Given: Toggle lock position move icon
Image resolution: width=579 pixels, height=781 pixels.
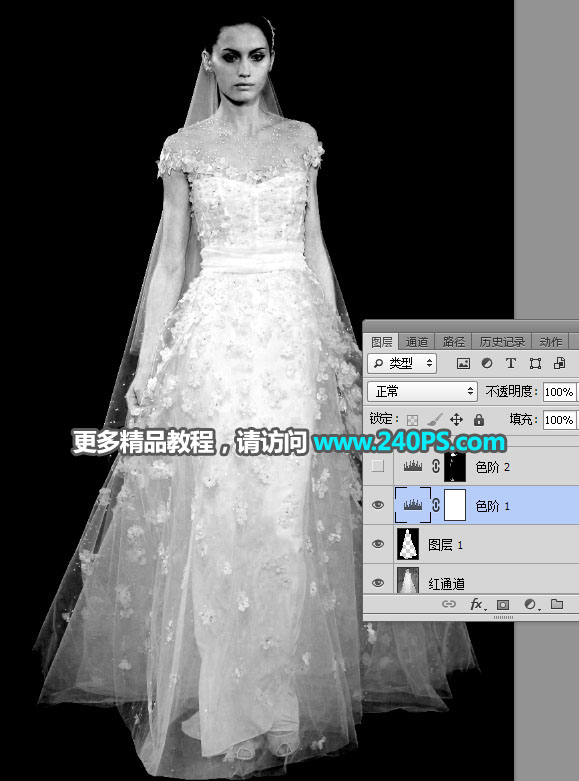Looking at the screenshot, I should [456, 420].
